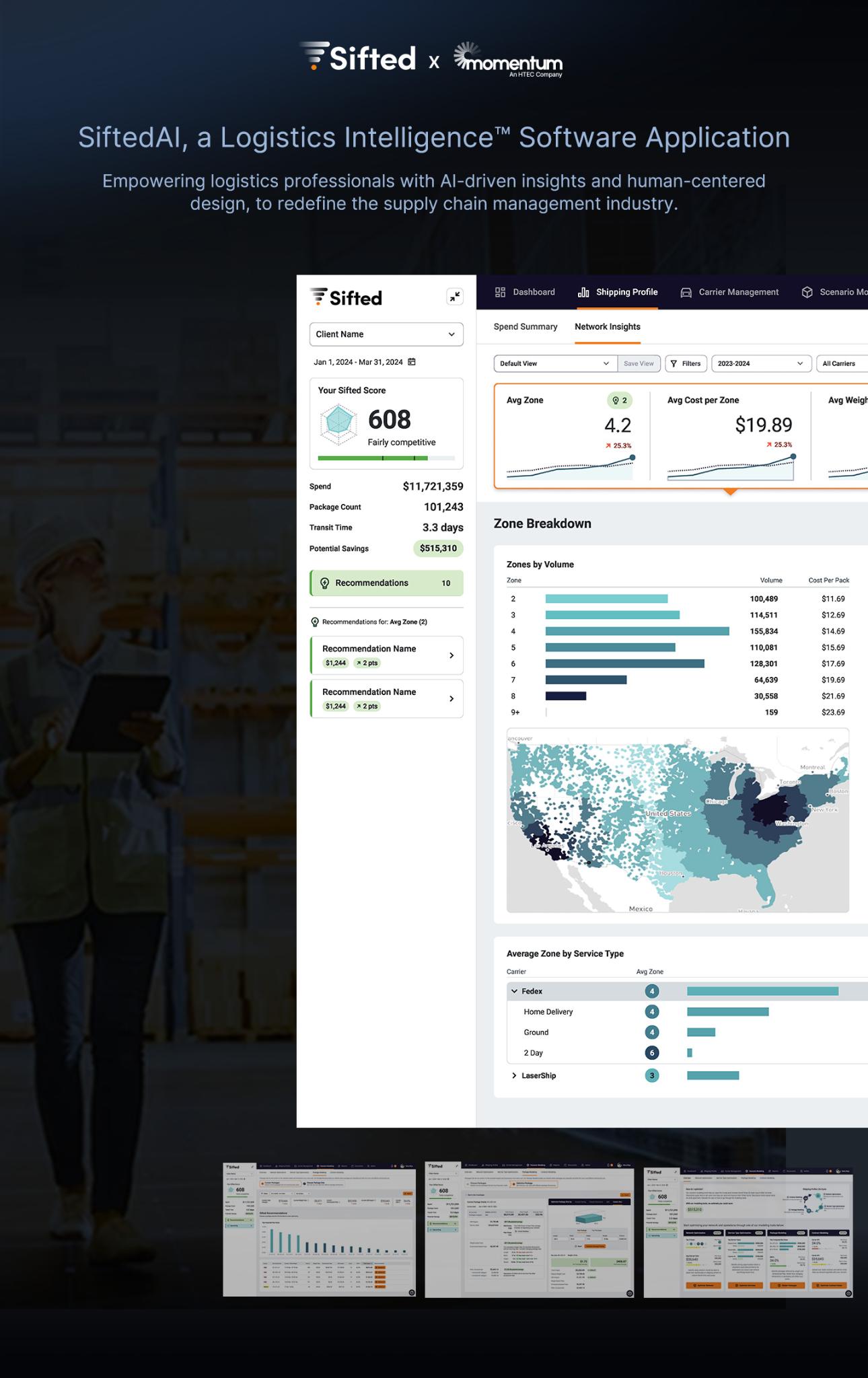This screenshot has height=1378, width=868.
Task: Click the $1,244 tag on first recommendation
Action: pos(335,663)
